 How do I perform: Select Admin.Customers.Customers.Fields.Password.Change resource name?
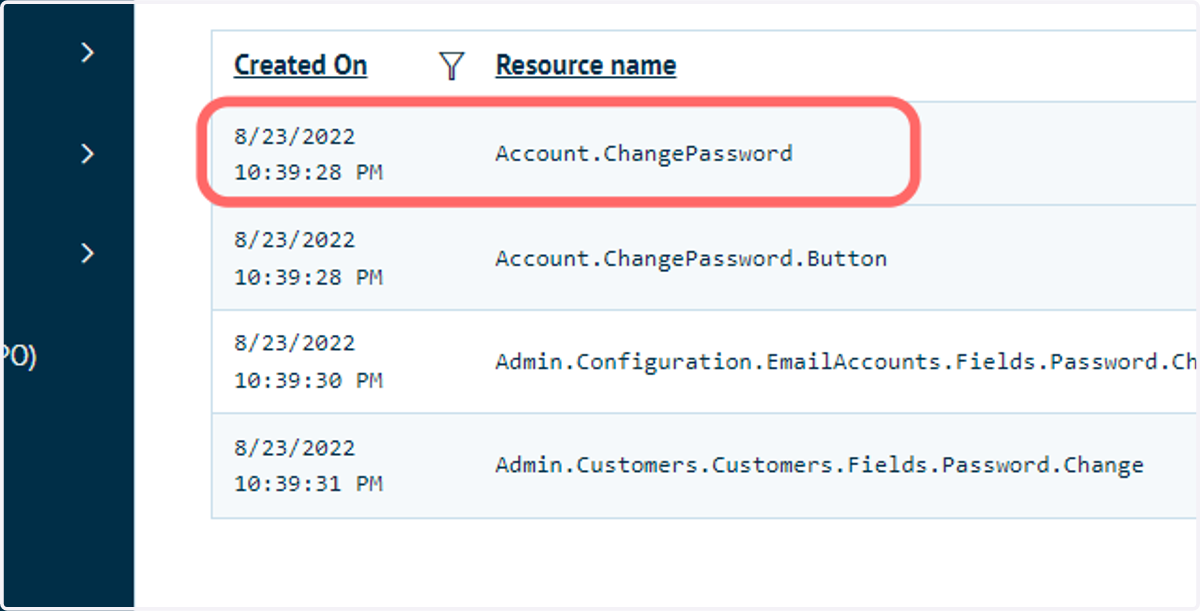819,466
